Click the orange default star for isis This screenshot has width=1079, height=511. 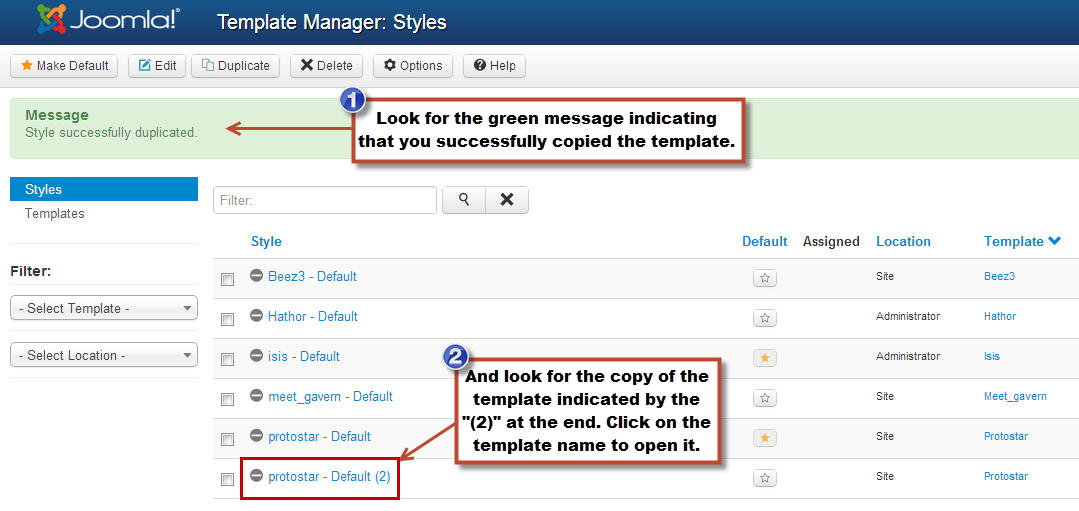coord(765,358)
